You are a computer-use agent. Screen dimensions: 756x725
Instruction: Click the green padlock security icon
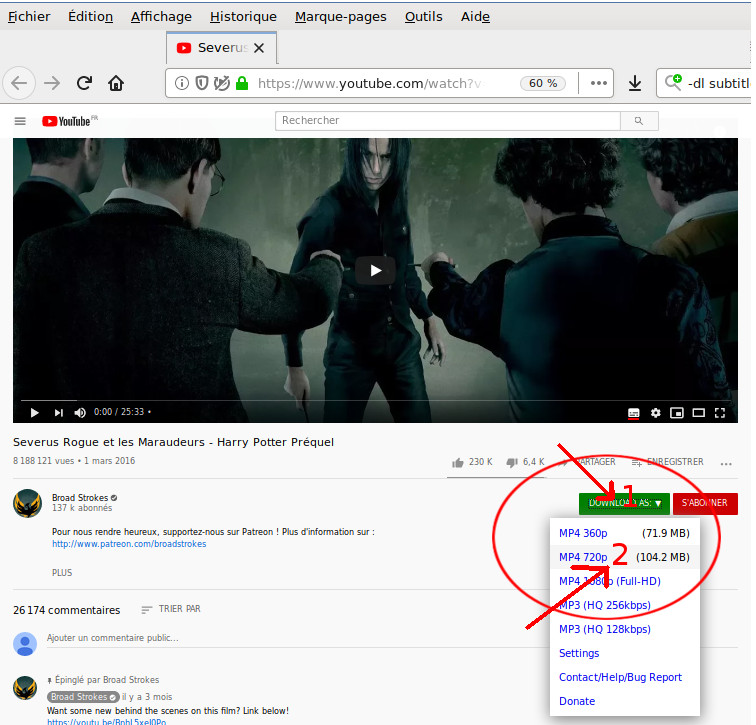(242, 83)
